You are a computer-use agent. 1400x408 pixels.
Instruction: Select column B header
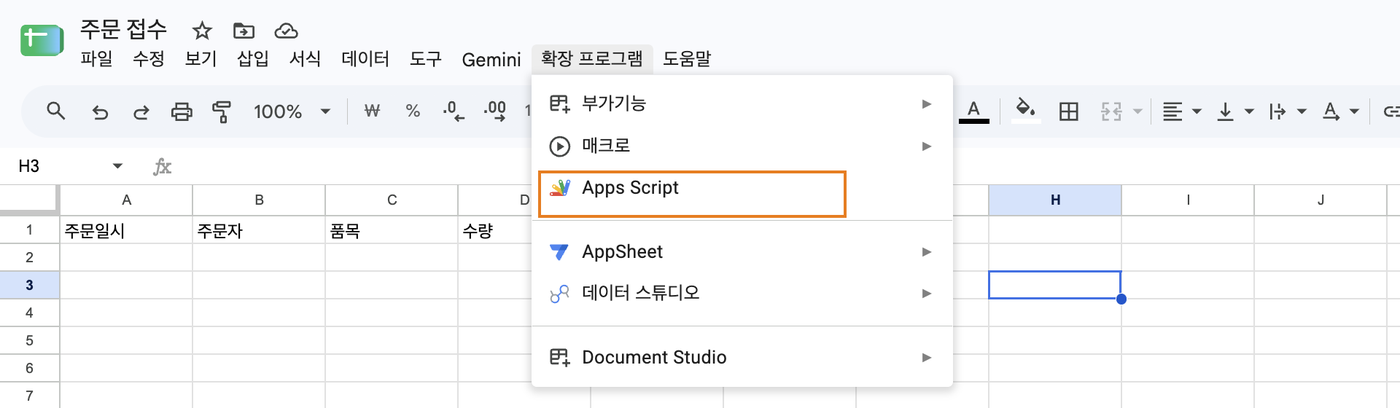coord(259,200)
